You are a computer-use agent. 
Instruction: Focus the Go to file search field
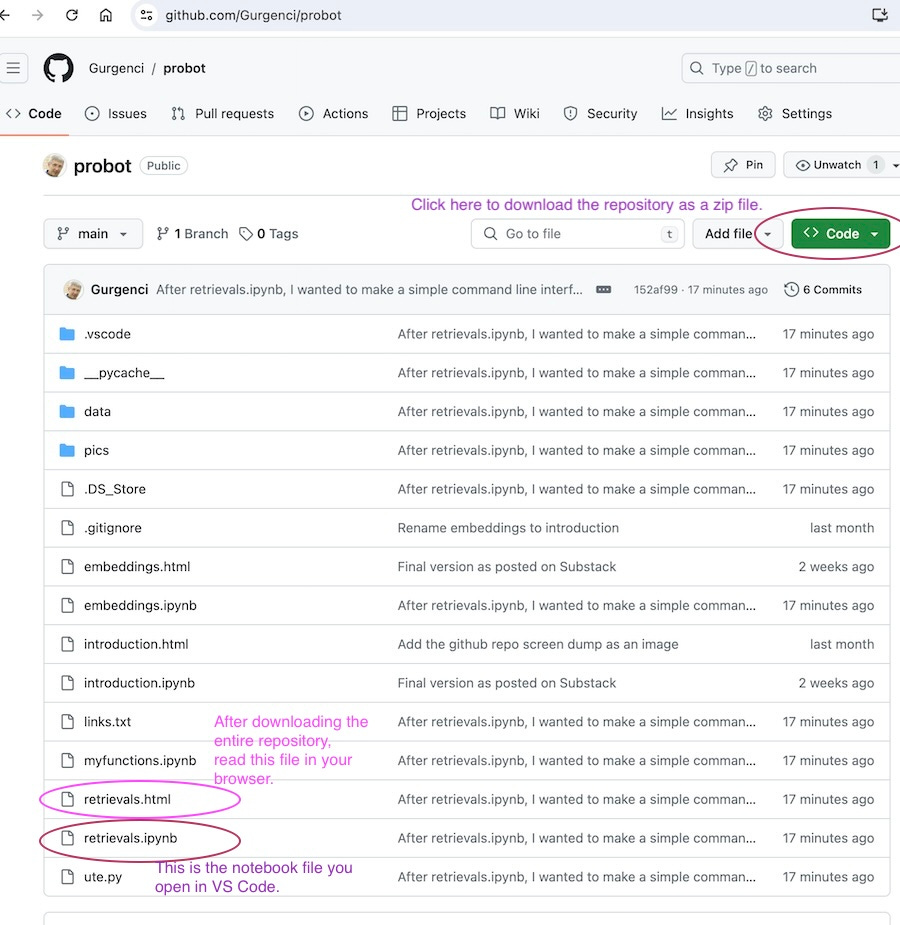click(577, 234)
